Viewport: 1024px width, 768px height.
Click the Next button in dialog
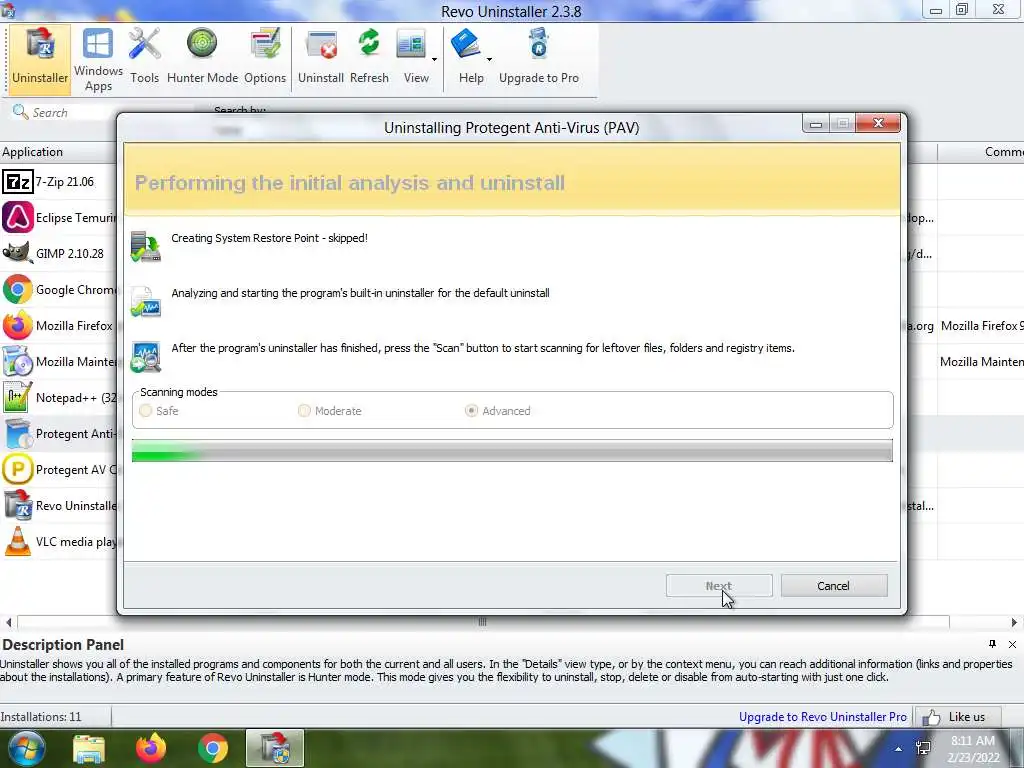[x=719, y=586]
